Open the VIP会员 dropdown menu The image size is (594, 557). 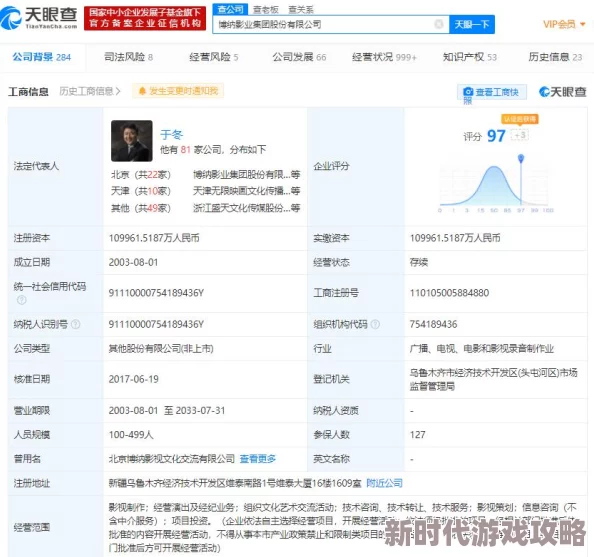coord(564,24)
